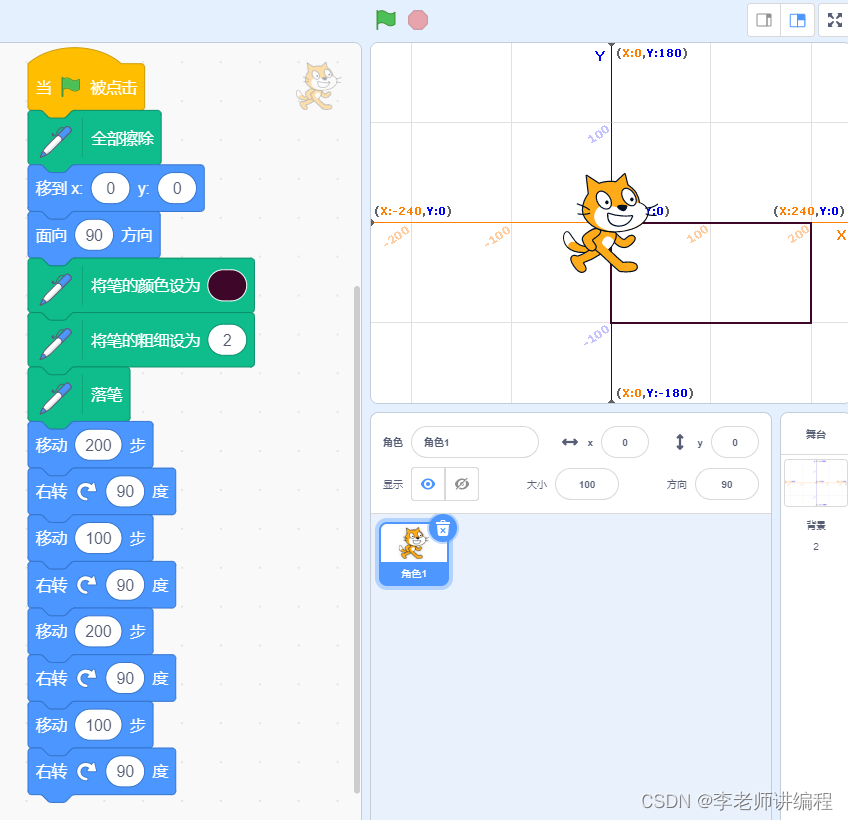Viewport: 848px width, 820px height.
Task: Delete sprite 角色1 with trash icon
Action: point(443,528)
